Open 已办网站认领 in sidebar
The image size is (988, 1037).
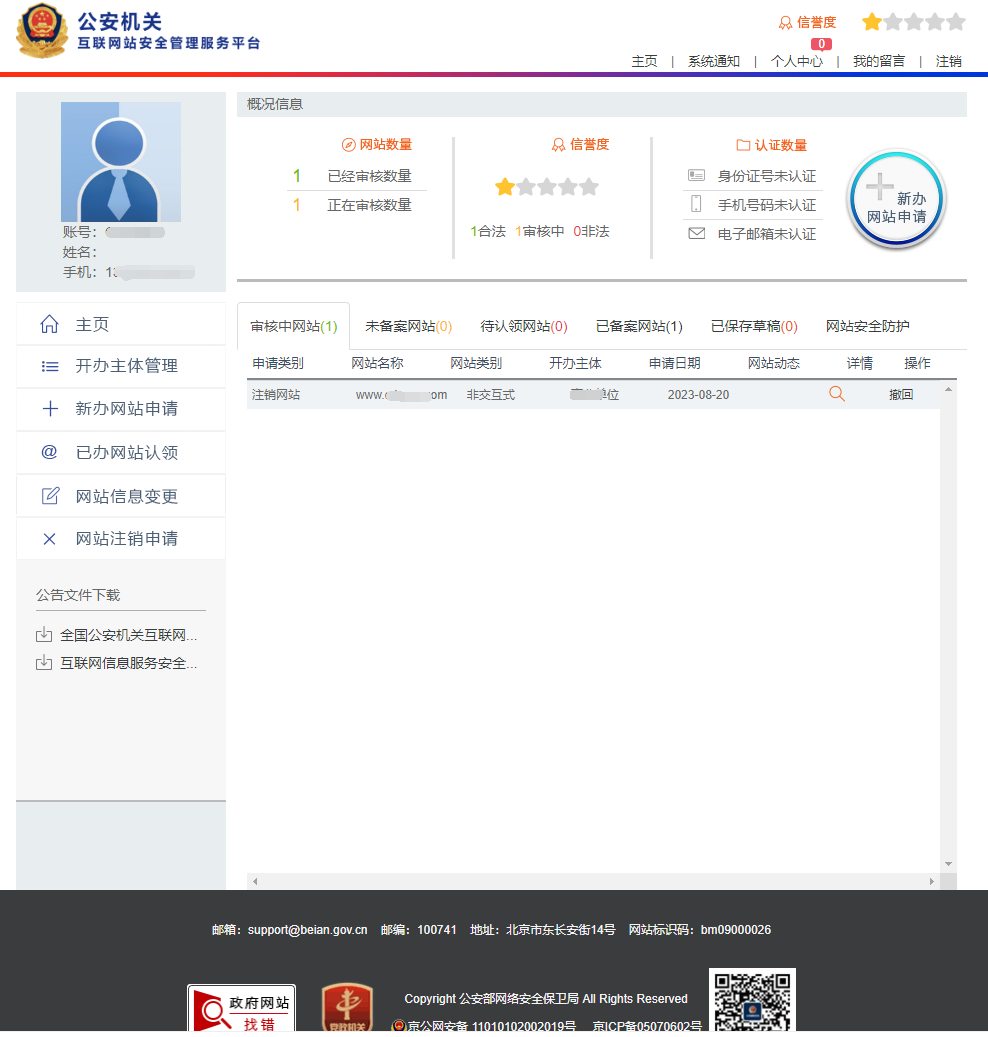pos(121,452)
